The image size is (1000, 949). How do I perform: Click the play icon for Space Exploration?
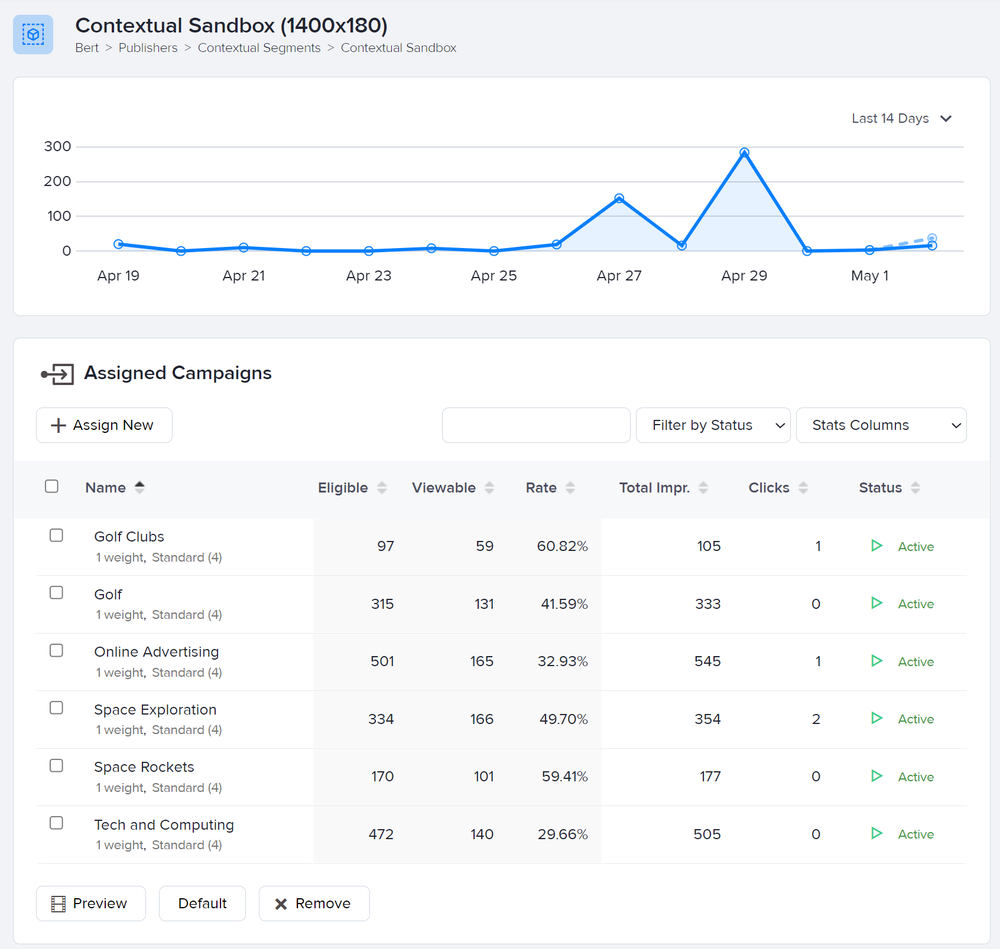point(877,719)
